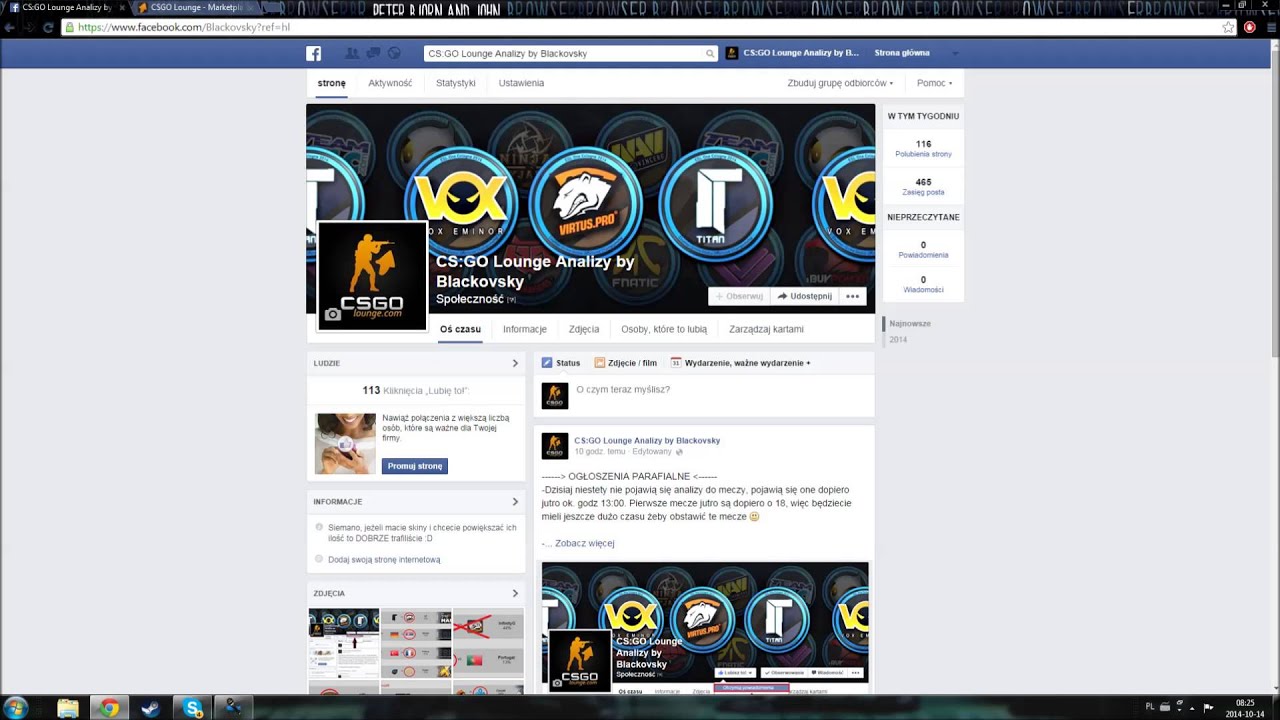Select the Oś czasu tab

click(x=460, y=329)
